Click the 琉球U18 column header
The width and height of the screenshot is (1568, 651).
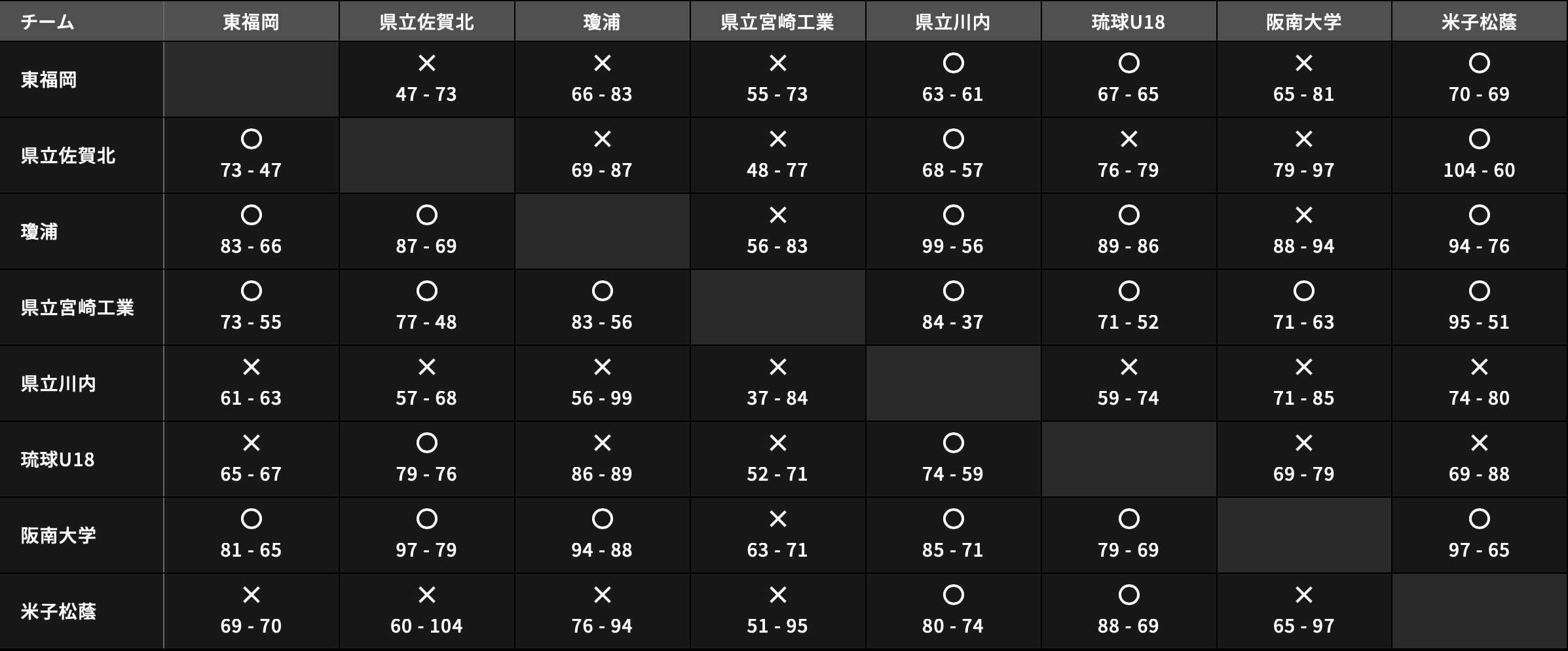pyautogui.click(x=1129, y=22)
